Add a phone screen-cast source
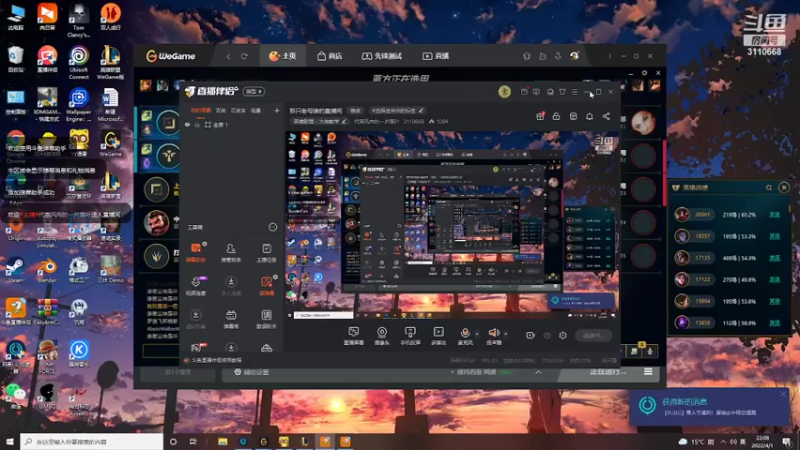 [410, 336]
